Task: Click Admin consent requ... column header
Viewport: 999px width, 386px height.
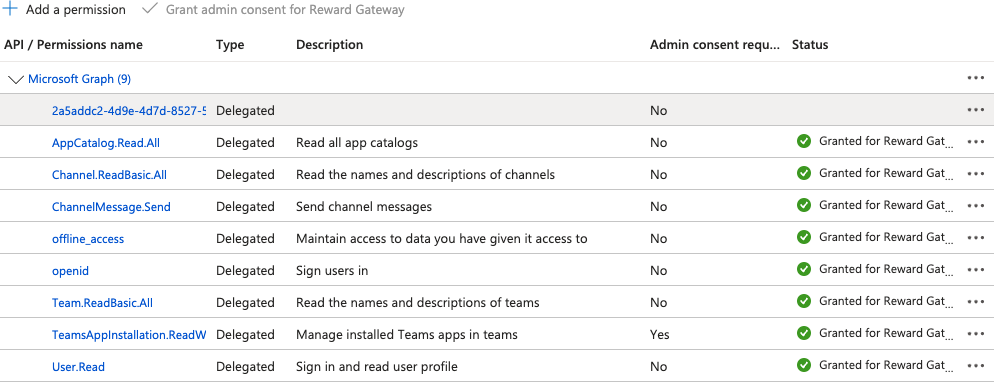Action: 715,45
